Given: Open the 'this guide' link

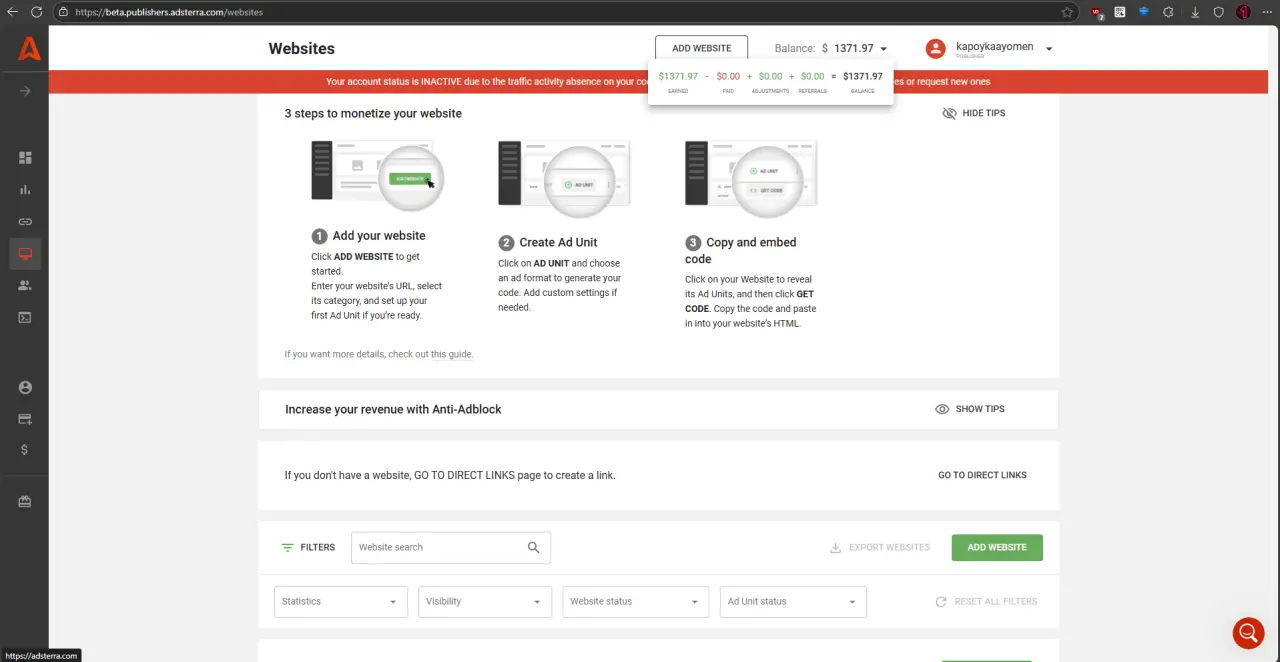Looking at the screenshot, I should (x=452, y=354).
